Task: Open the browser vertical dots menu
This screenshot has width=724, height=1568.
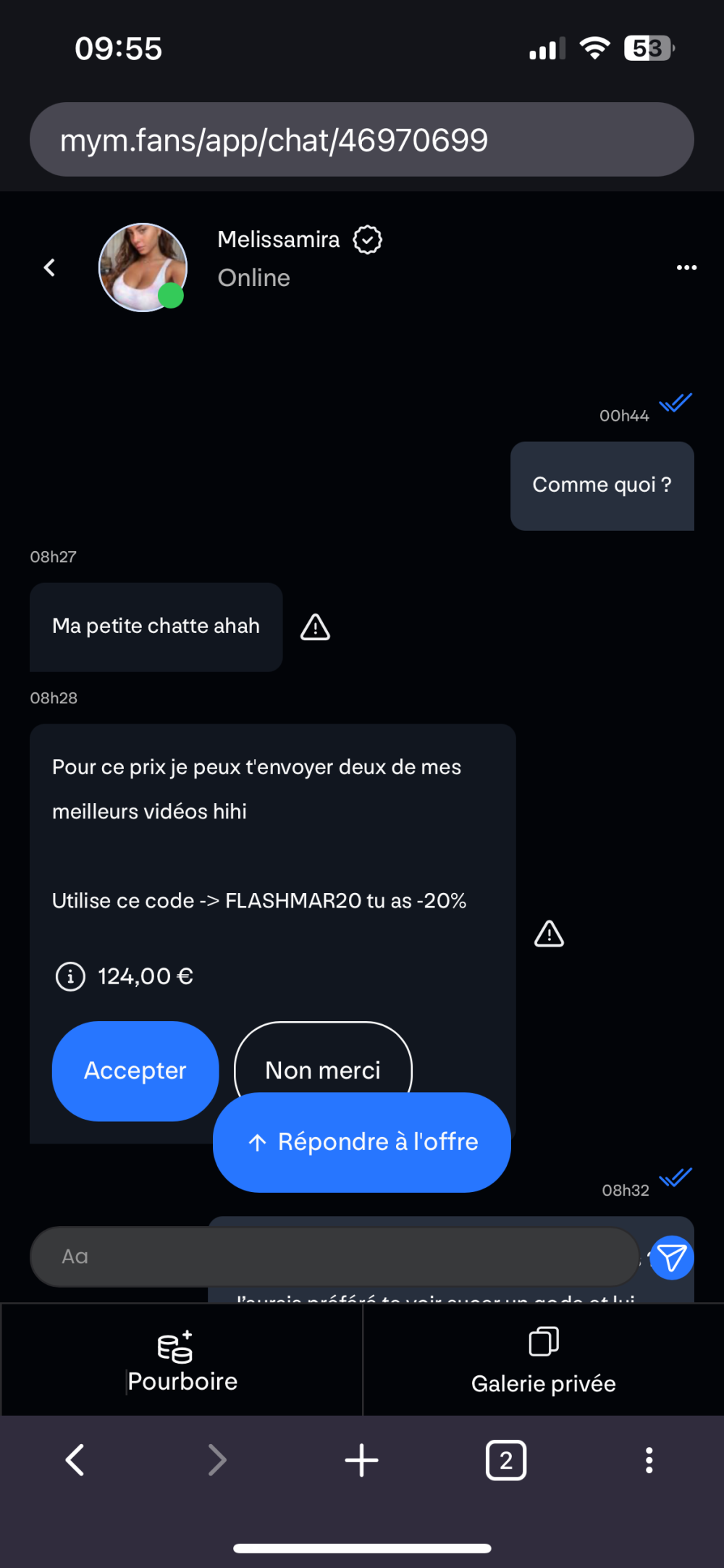Action: click(649, 1460)
